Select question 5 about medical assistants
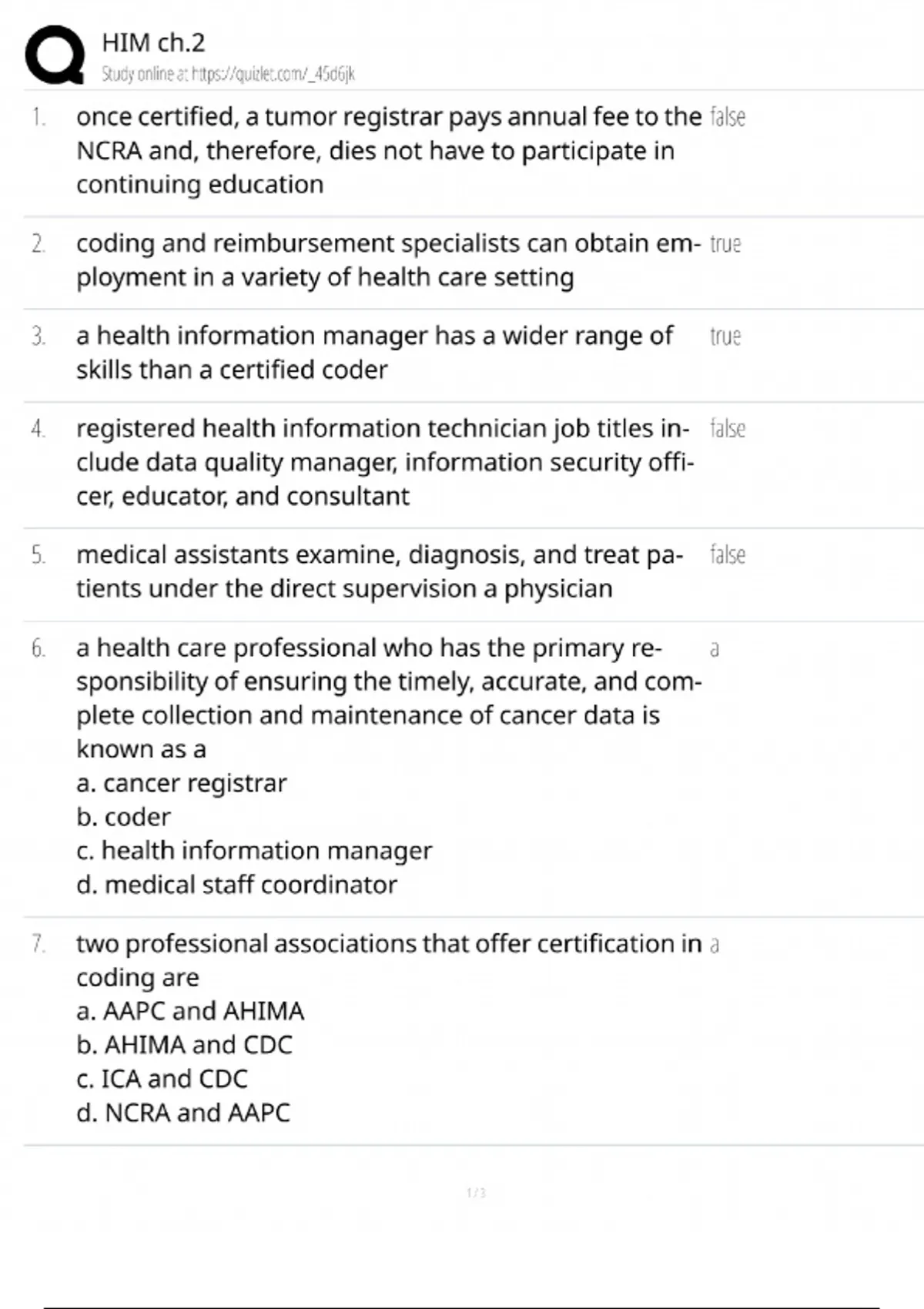 (379, 571)
